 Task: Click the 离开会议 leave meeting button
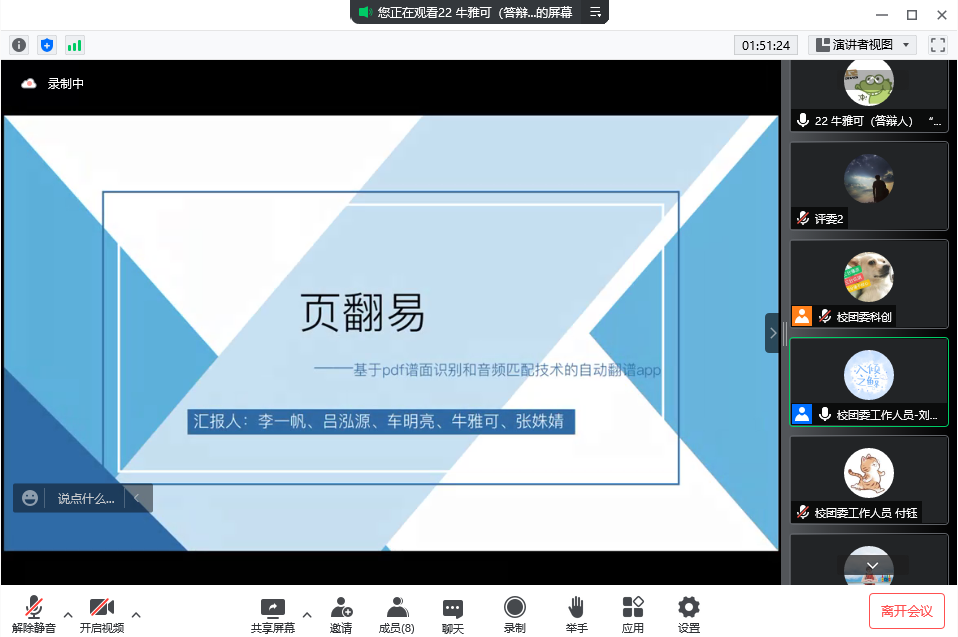coord(906,611)
